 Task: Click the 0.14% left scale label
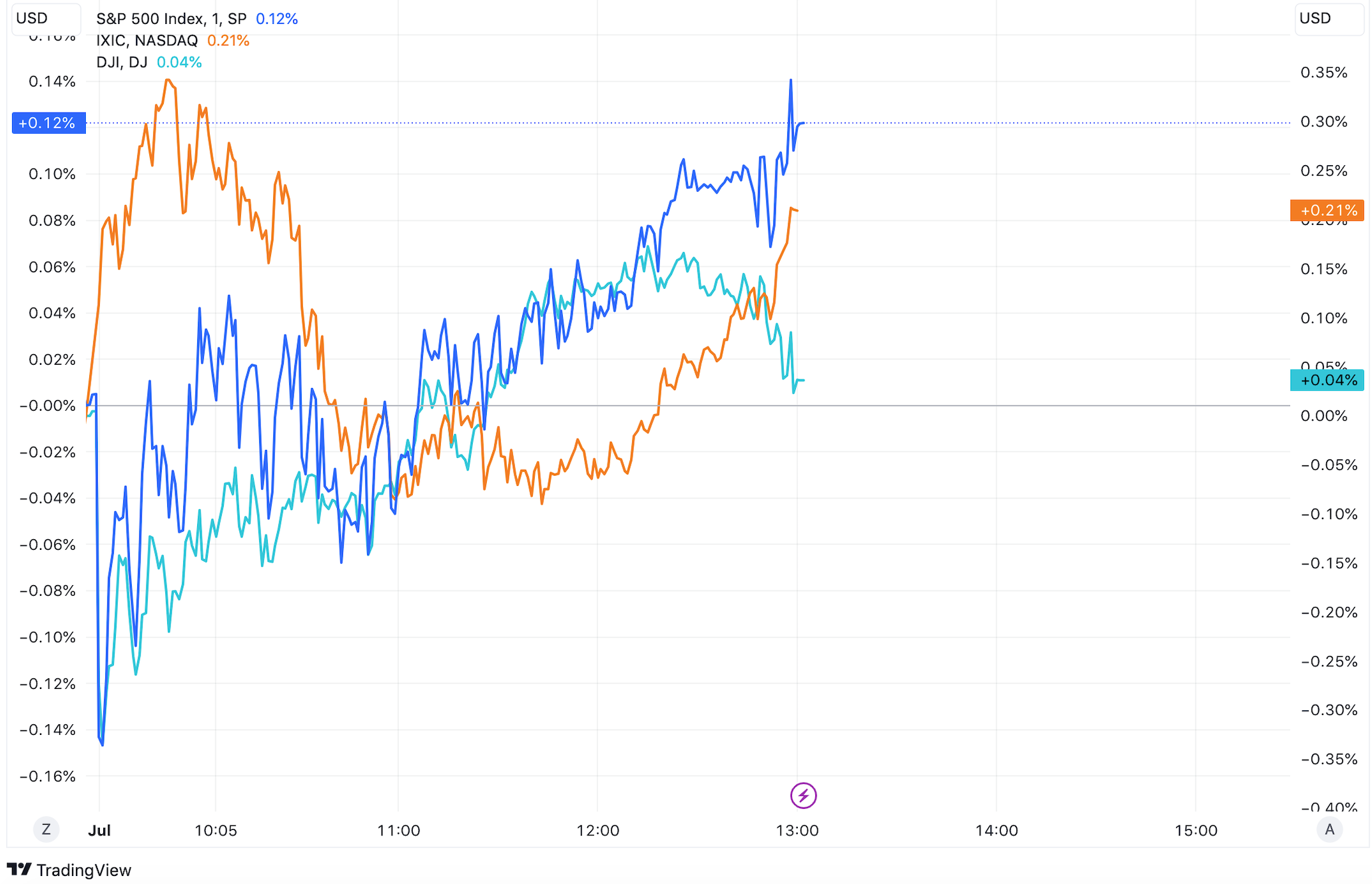click(x=52, y=82)
